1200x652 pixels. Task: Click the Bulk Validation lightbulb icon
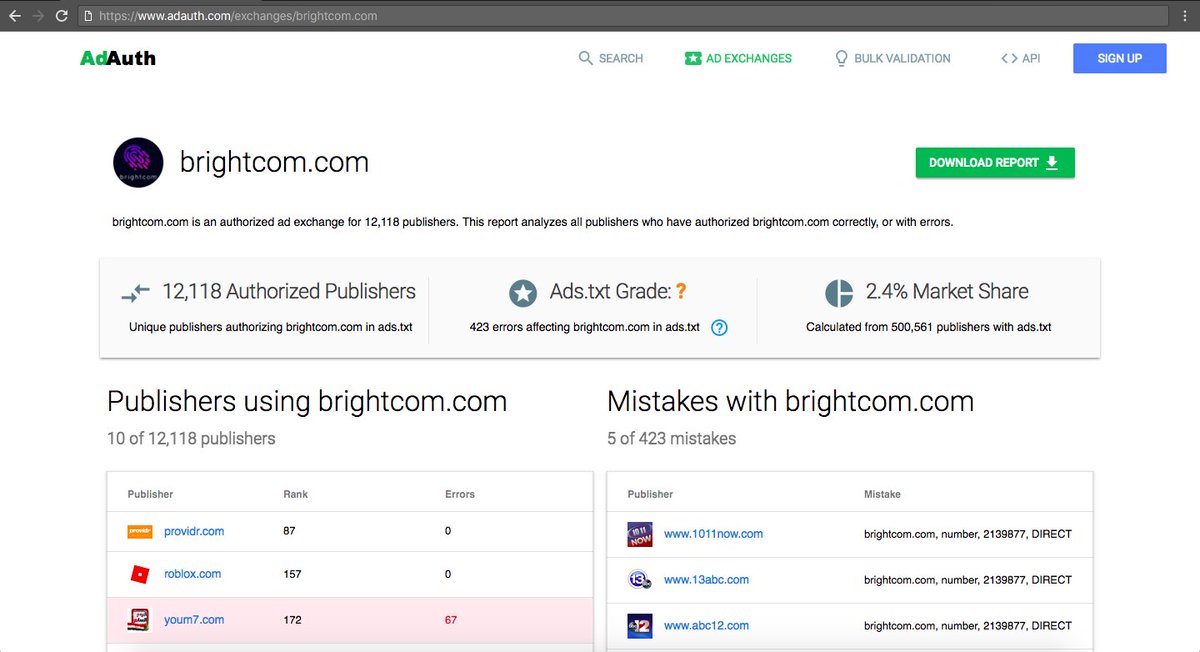[x=841, y=58]
